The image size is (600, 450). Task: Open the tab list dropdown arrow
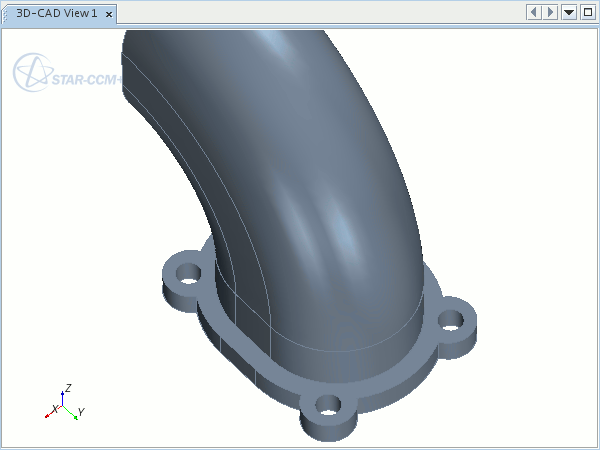tap(569, 12)
